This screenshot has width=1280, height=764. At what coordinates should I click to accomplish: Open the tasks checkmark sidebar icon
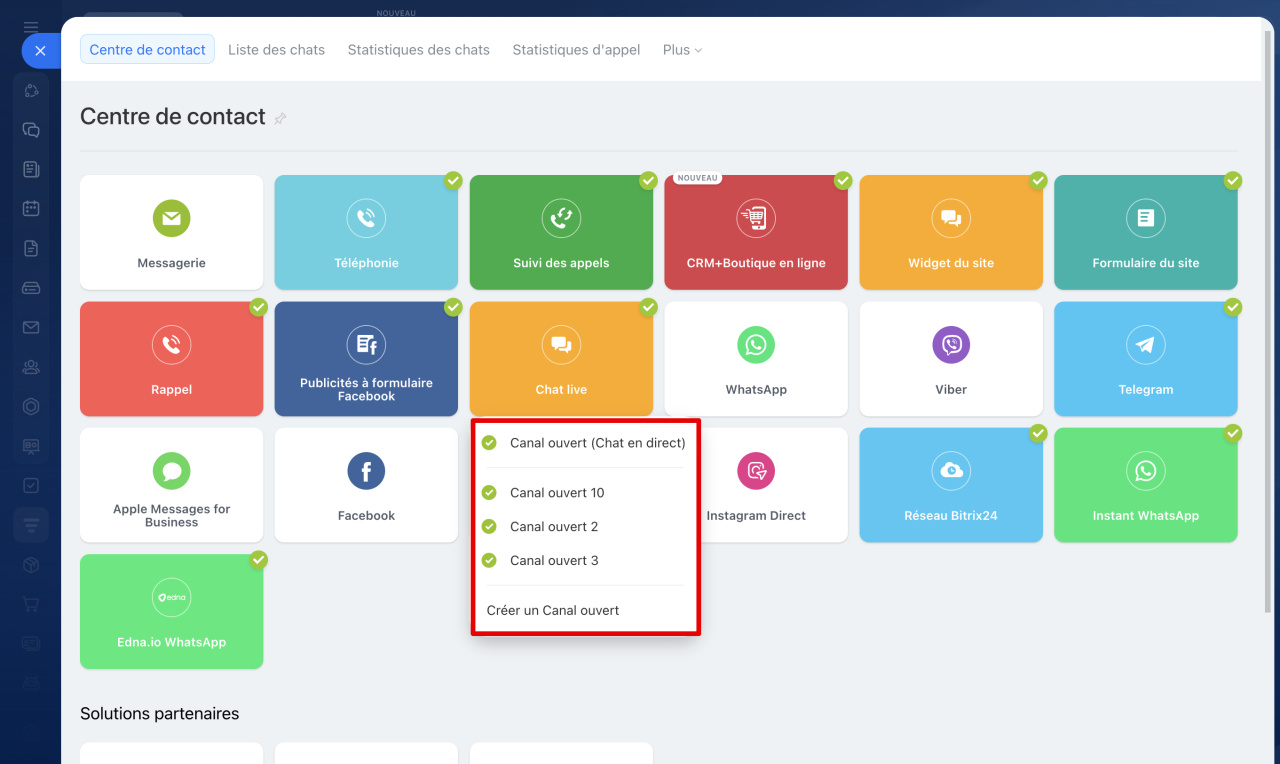(31, 485)
